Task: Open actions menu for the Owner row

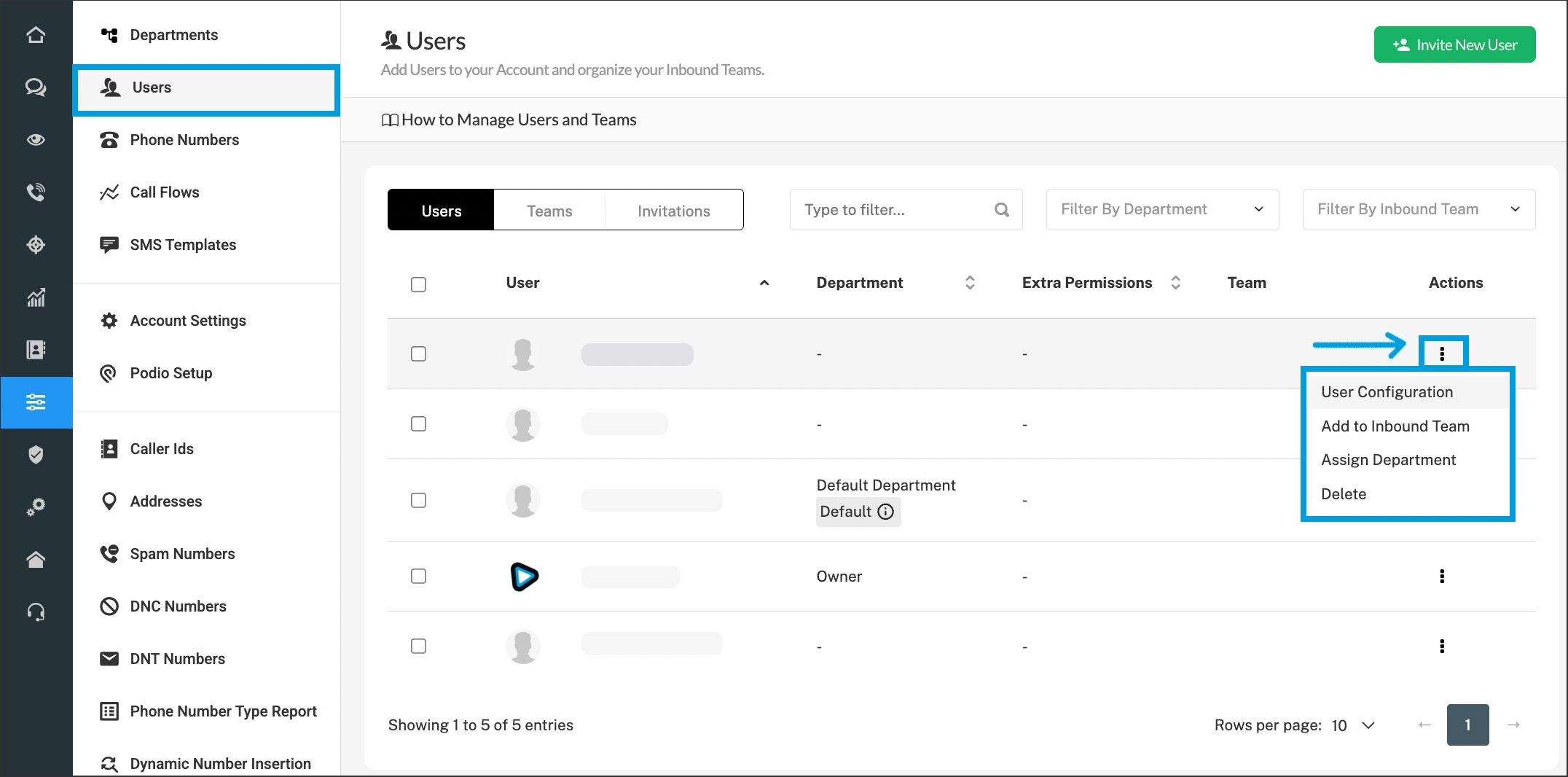Action: 1441,577
